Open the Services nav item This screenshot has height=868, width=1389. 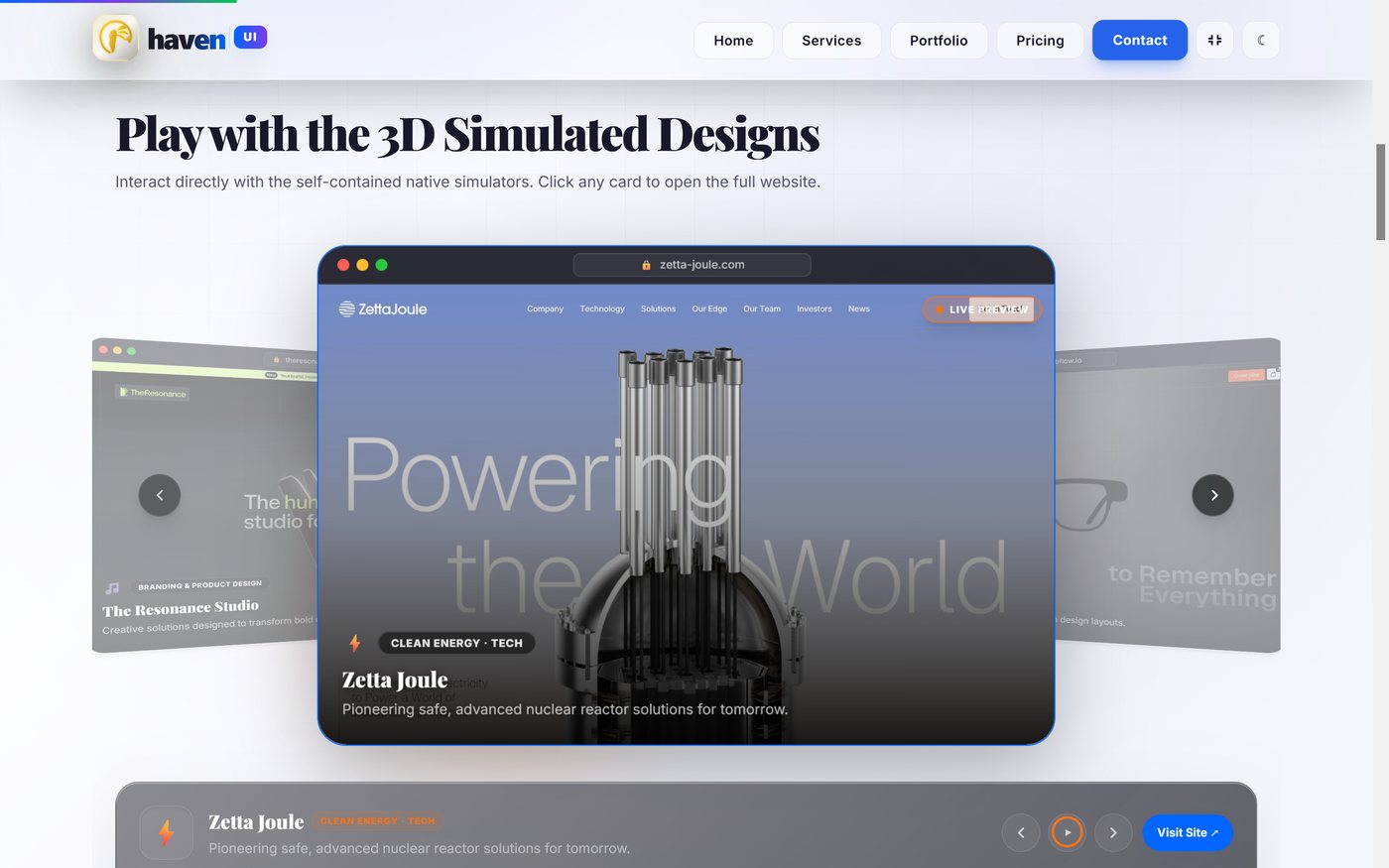point(831,41)
